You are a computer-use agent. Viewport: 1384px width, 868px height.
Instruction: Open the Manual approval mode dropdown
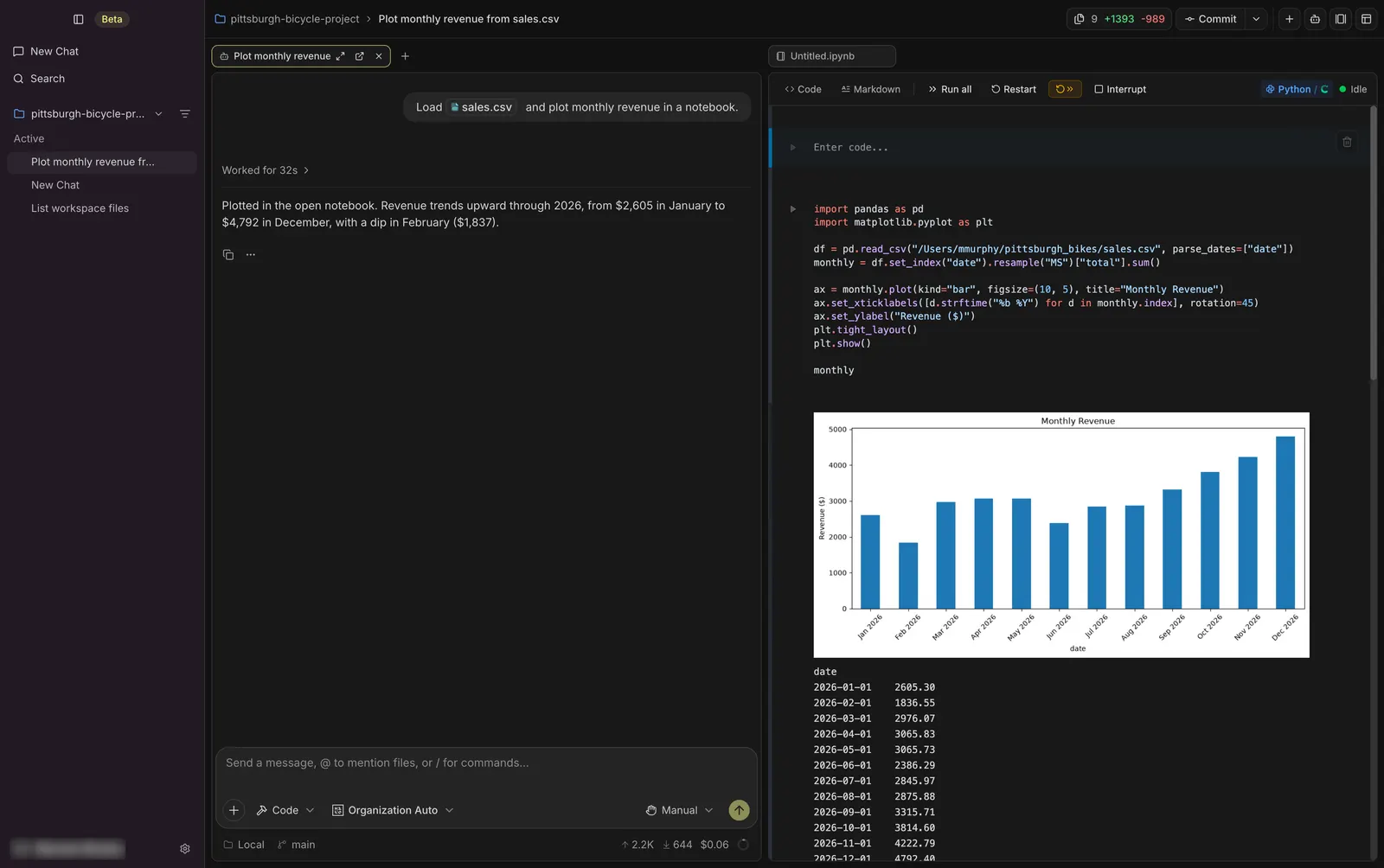680,810
